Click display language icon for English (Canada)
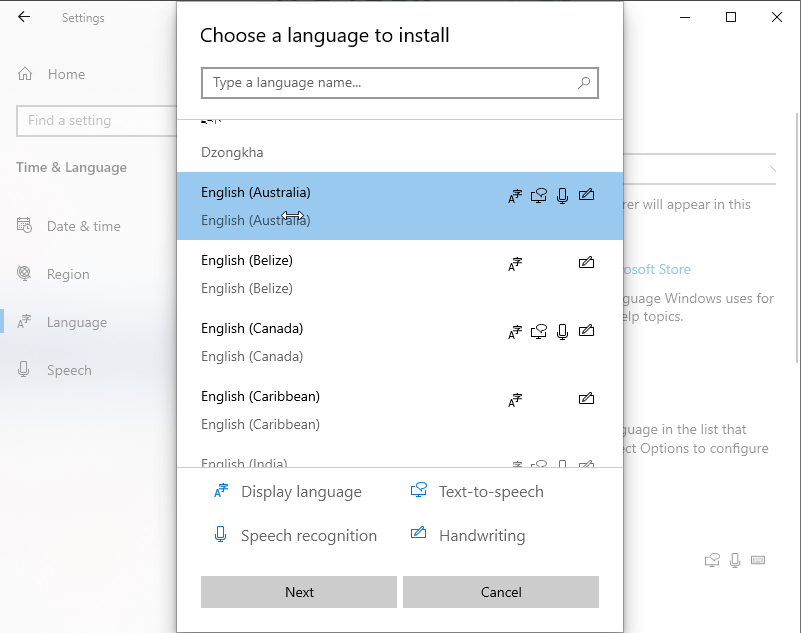Screen dimensions: 801x633 pyautogui.click(x=515, y=332)
